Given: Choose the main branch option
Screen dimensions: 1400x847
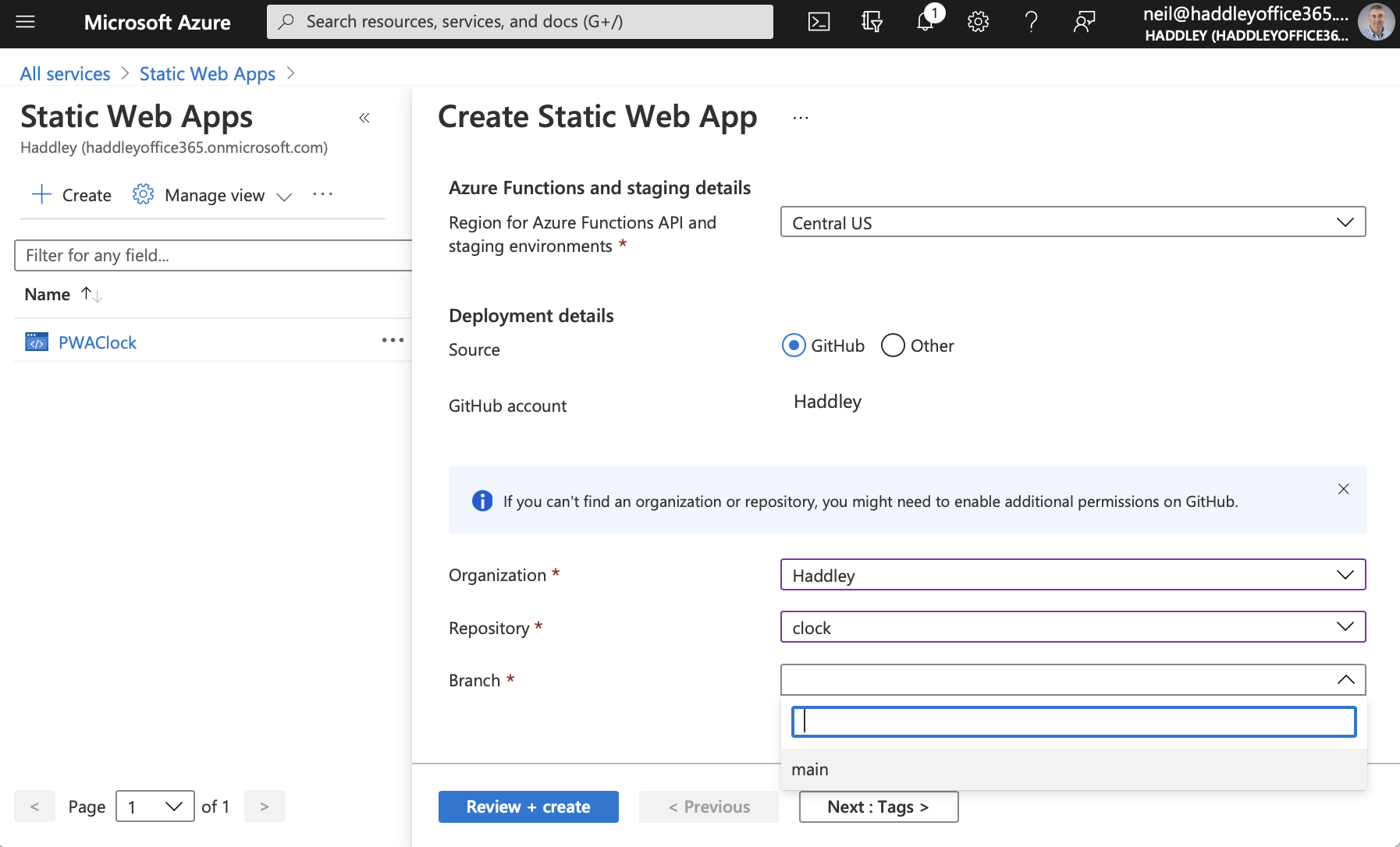Looking at the screenshot, I should tap(810, 769).
